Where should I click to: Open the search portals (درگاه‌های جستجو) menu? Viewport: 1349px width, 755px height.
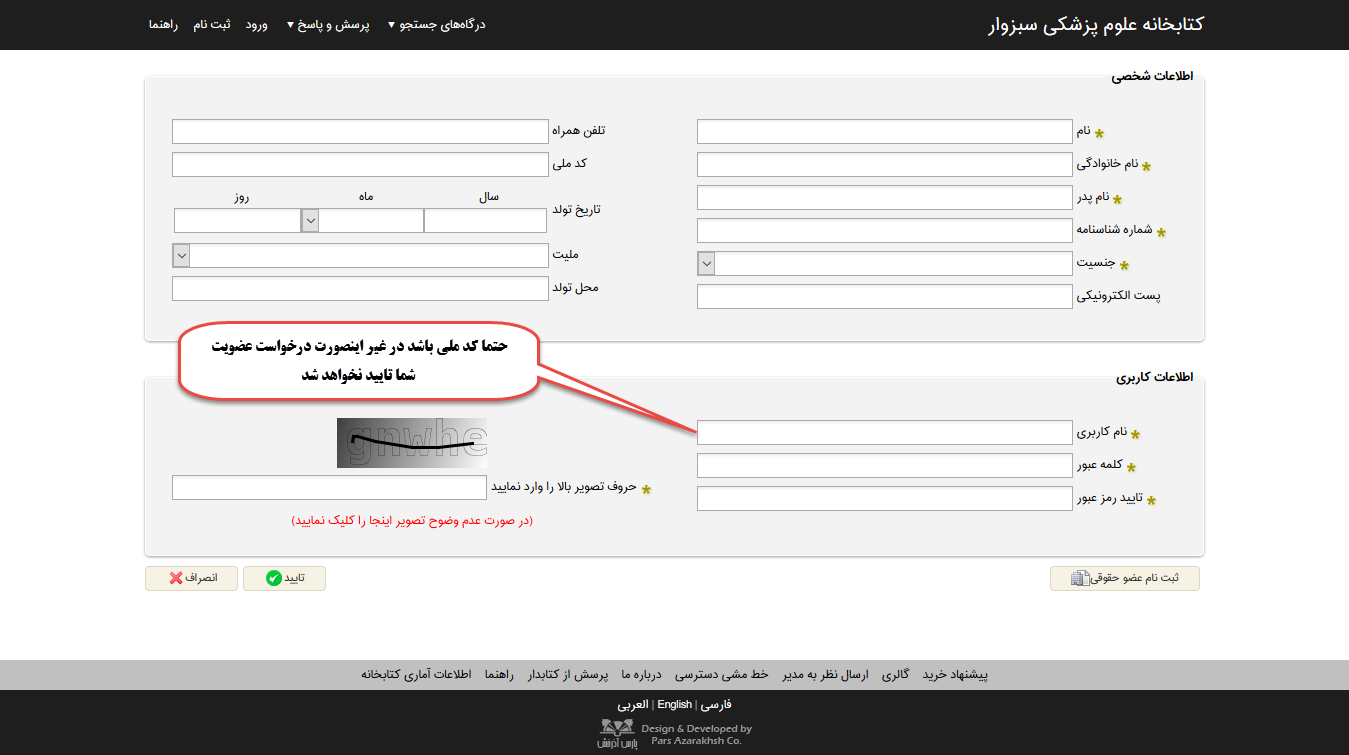[x=436, y=25]
